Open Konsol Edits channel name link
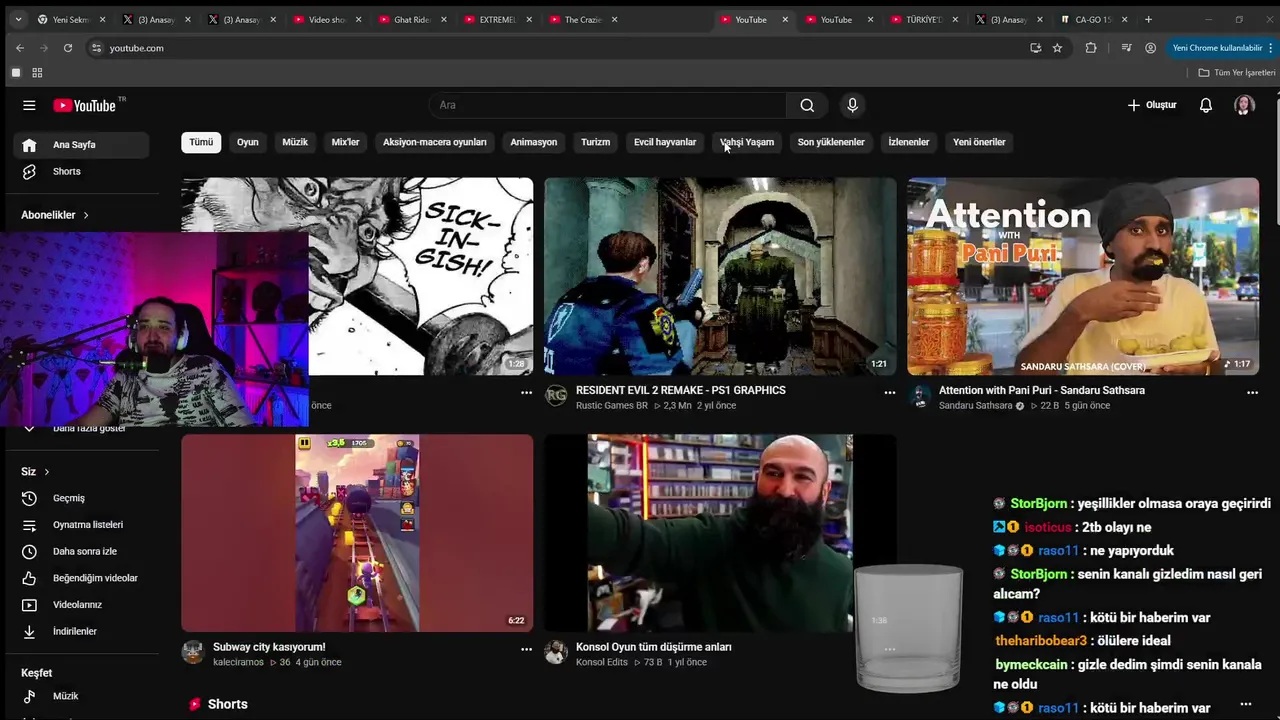This screenshot has height=720, width=1280. click(602, 662)
